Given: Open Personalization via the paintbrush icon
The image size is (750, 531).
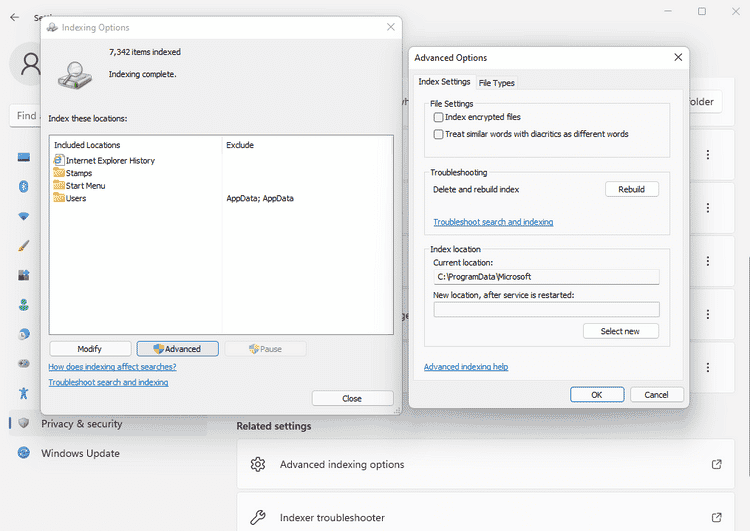Looking at the screenshot, I should point(23,246).
